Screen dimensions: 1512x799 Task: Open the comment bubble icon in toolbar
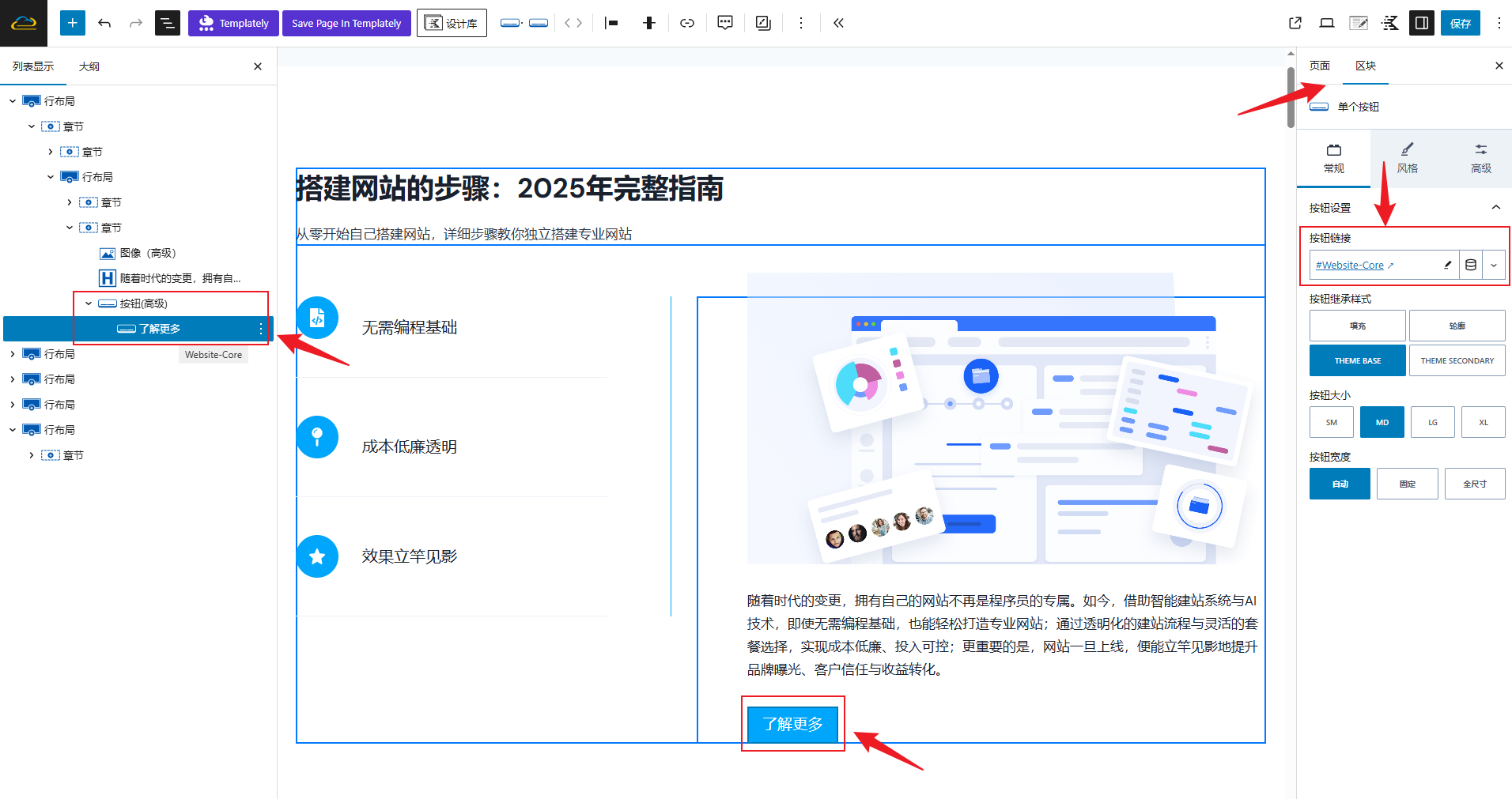point(724,23)
